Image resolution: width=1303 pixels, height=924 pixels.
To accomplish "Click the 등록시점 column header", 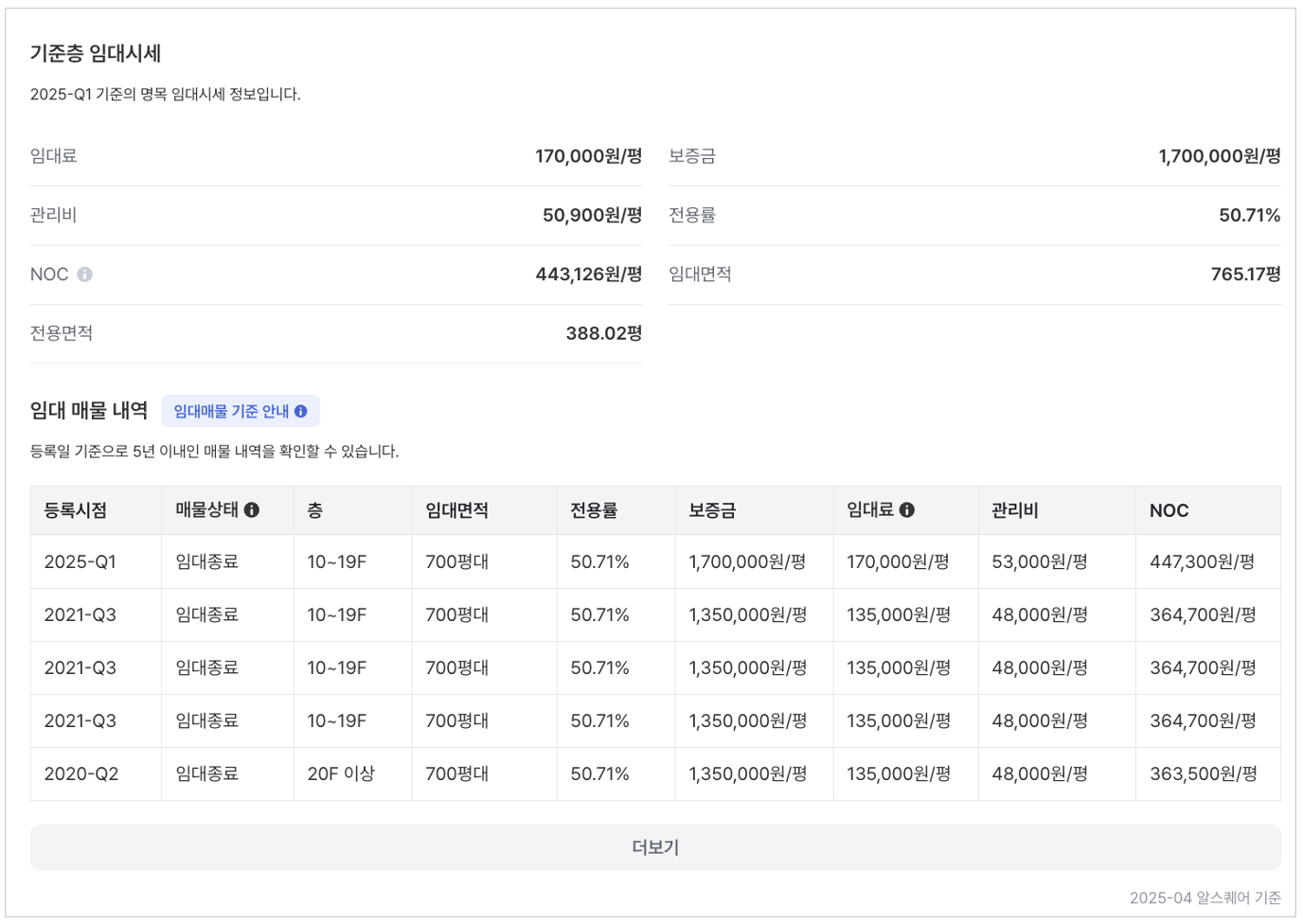I will [76, 510].
